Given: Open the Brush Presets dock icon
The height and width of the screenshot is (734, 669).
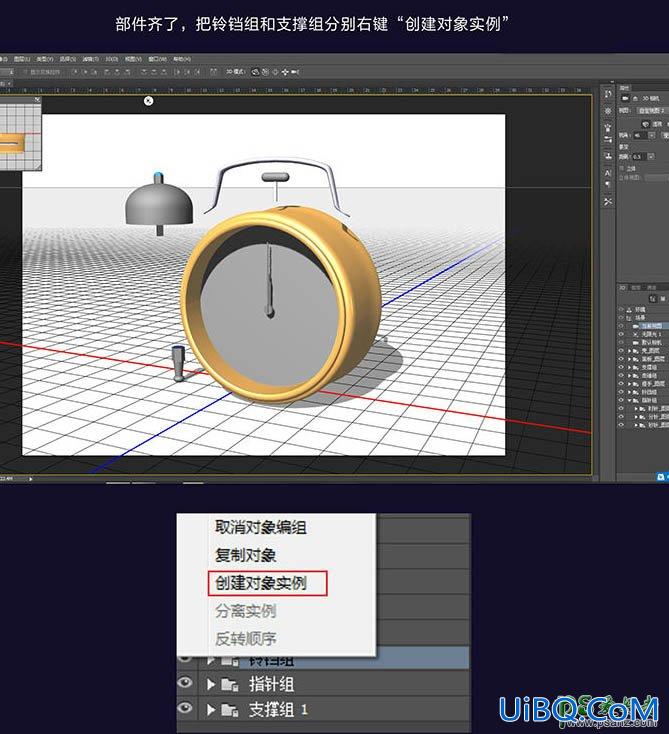Looking at the screenshot, I should click(608, 127).
